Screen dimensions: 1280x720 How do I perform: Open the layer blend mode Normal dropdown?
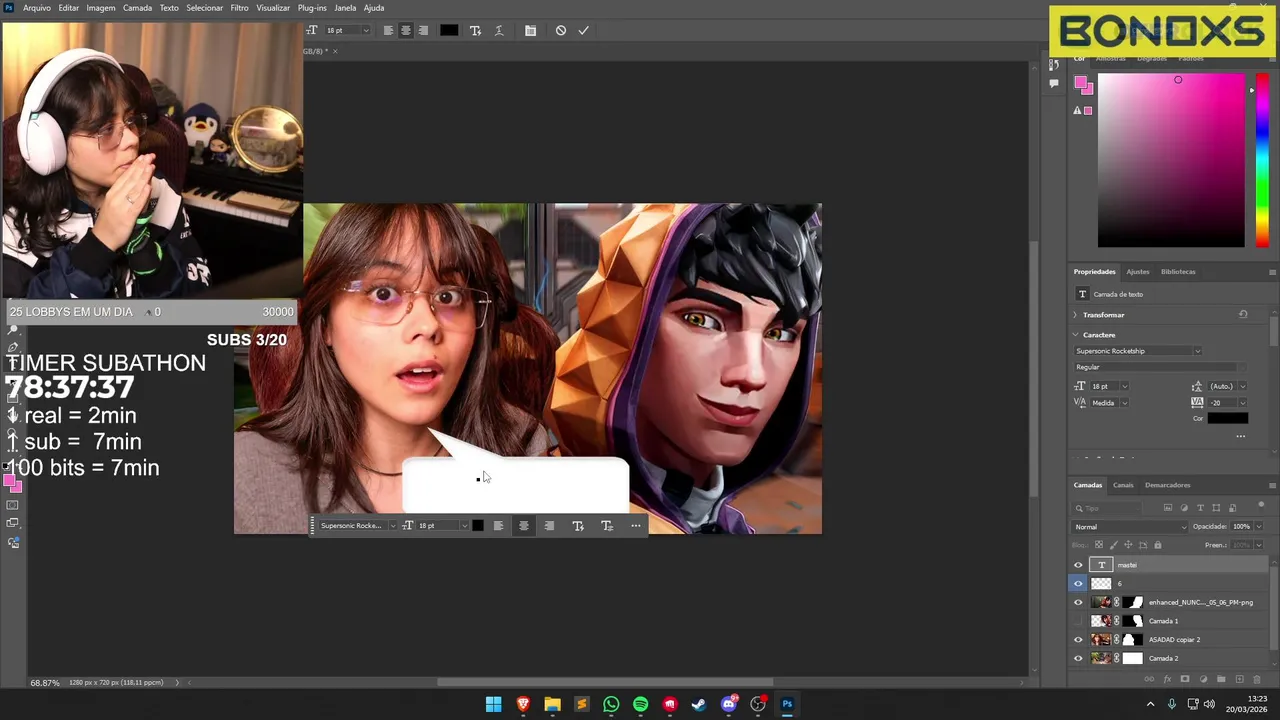[x=1131, y=527]
